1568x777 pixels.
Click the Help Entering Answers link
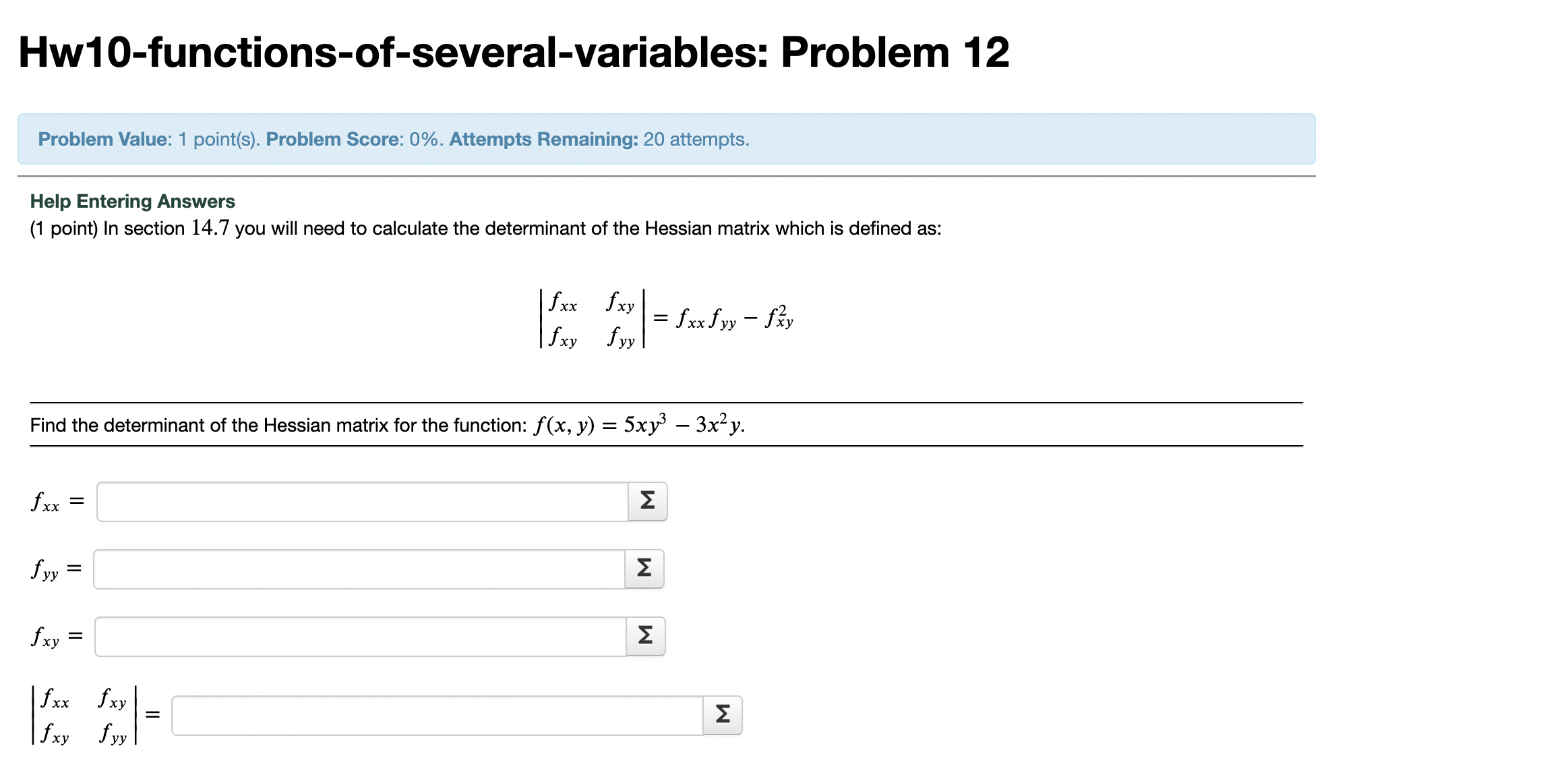tap(132, 200)
